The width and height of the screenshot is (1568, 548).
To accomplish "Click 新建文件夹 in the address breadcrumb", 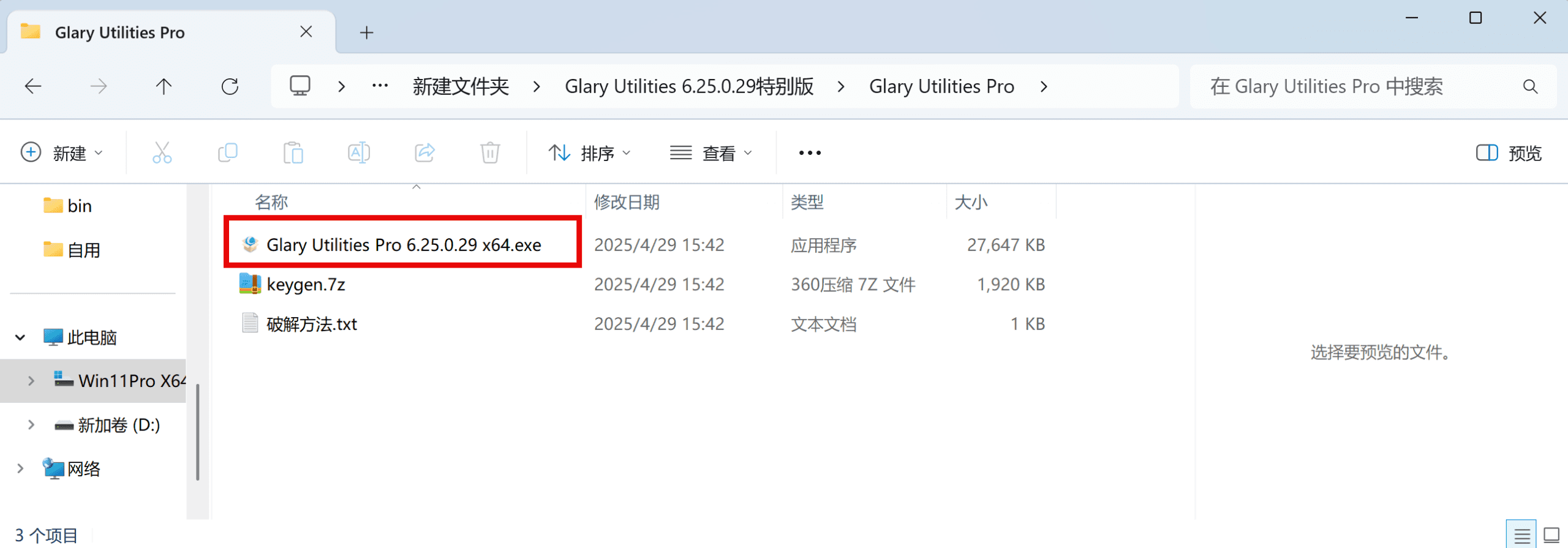I will 461,86.
